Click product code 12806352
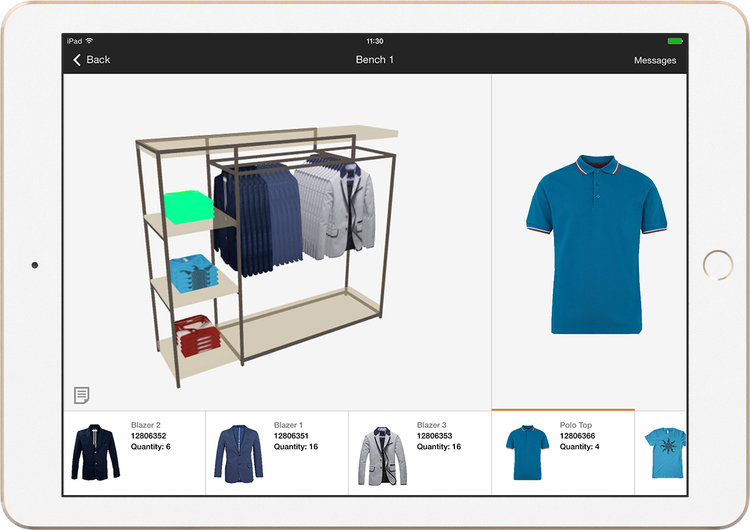This screenshot has height=530, width=750. pyautogui.click(x=148, y=436)
